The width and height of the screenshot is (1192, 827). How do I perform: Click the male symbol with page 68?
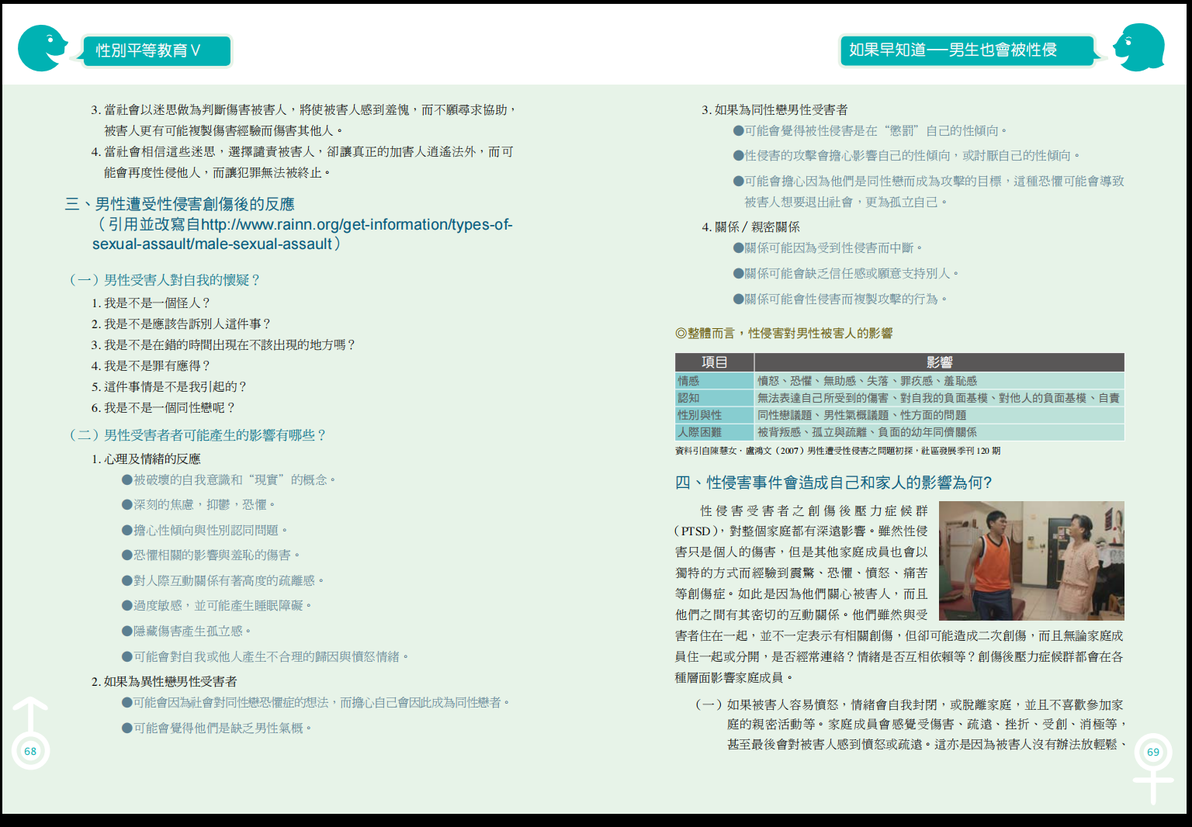(x=30, y=733)
